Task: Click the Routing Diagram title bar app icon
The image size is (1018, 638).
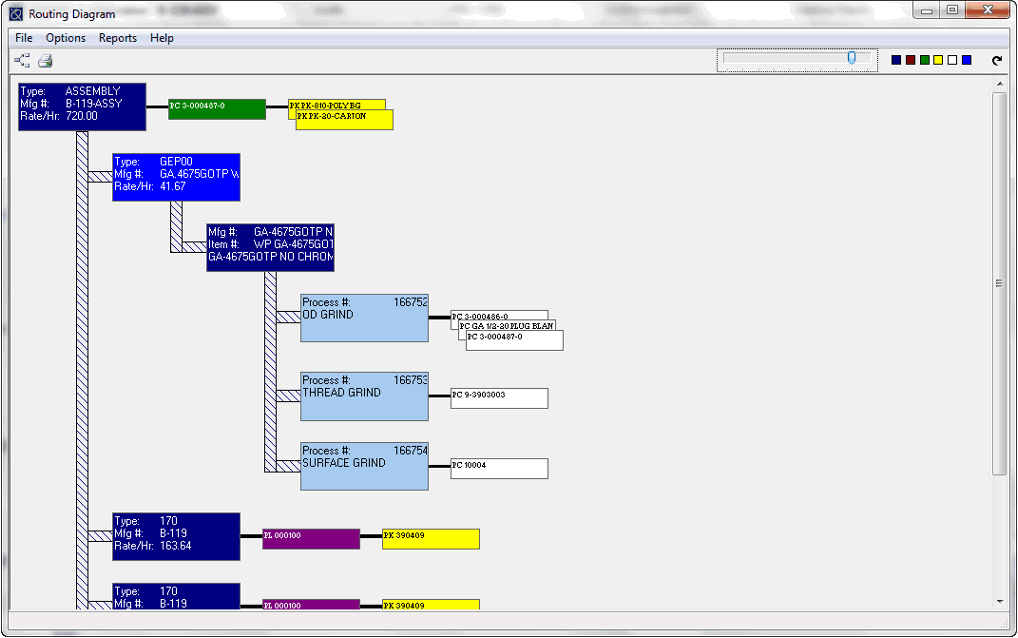Action: pos(16,14)
